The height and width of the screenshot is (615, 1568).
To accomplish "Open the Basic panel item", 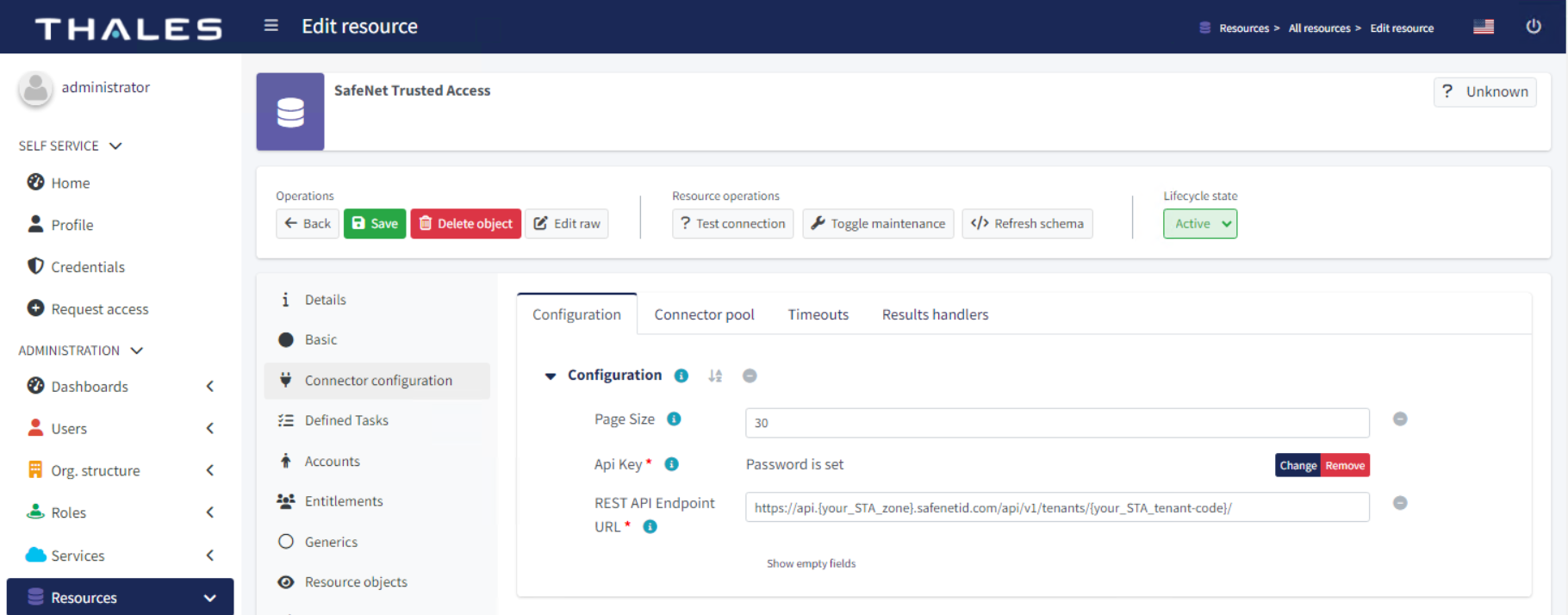I will click(x=377, y=339).
